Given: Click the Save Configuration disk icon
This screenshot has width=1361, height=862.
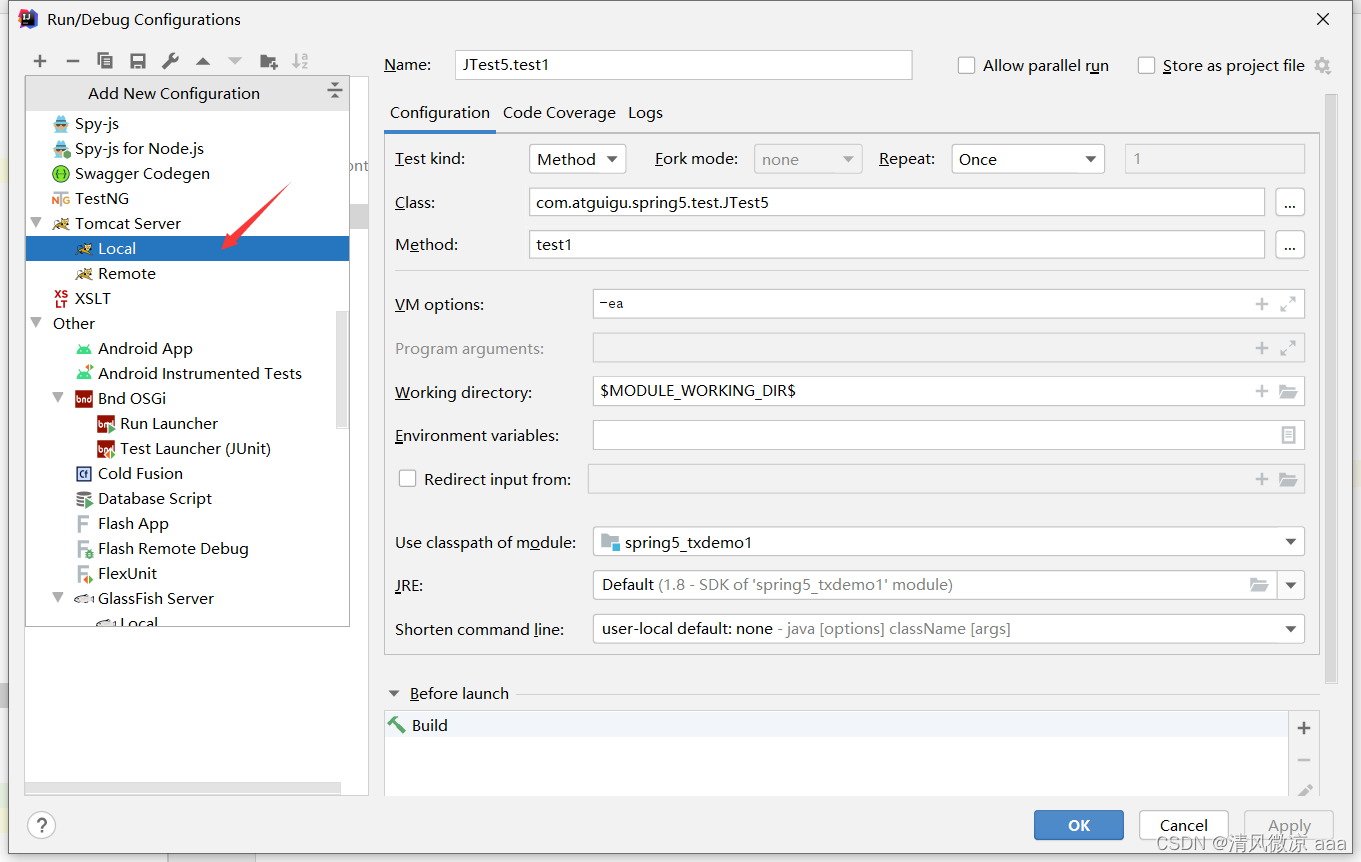Looking at the screenshot, I should tap(138, 61).
